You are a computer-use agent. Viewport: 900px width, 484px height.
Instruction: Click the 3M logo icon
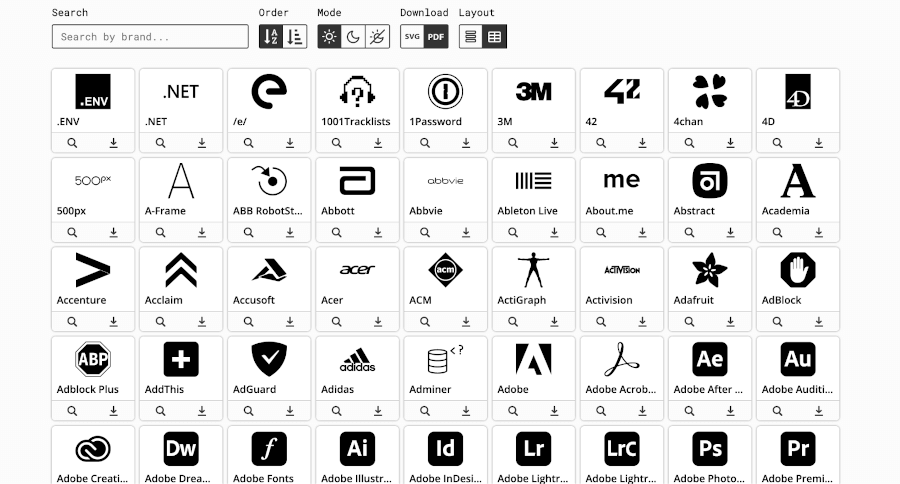tap(534, 91)
